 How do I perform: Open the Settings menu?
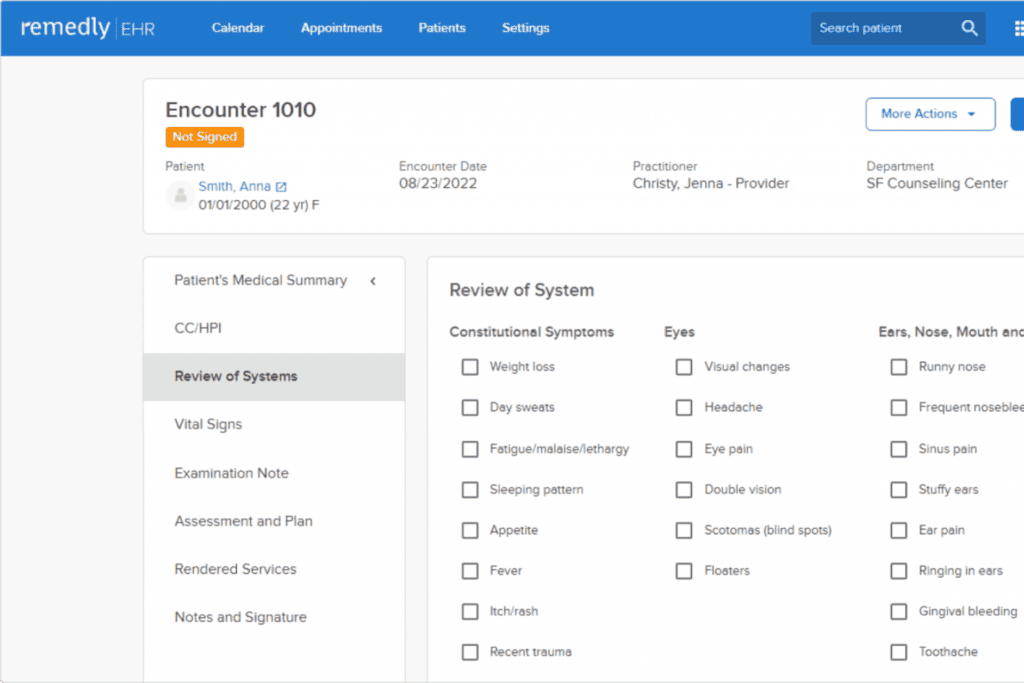click(525, 28)
